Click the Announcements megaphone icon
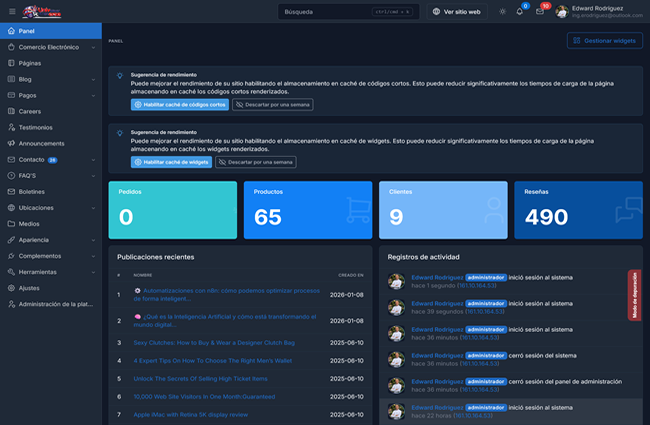The image size is (650, 425). pyautogui.click(x=11, y=143)
